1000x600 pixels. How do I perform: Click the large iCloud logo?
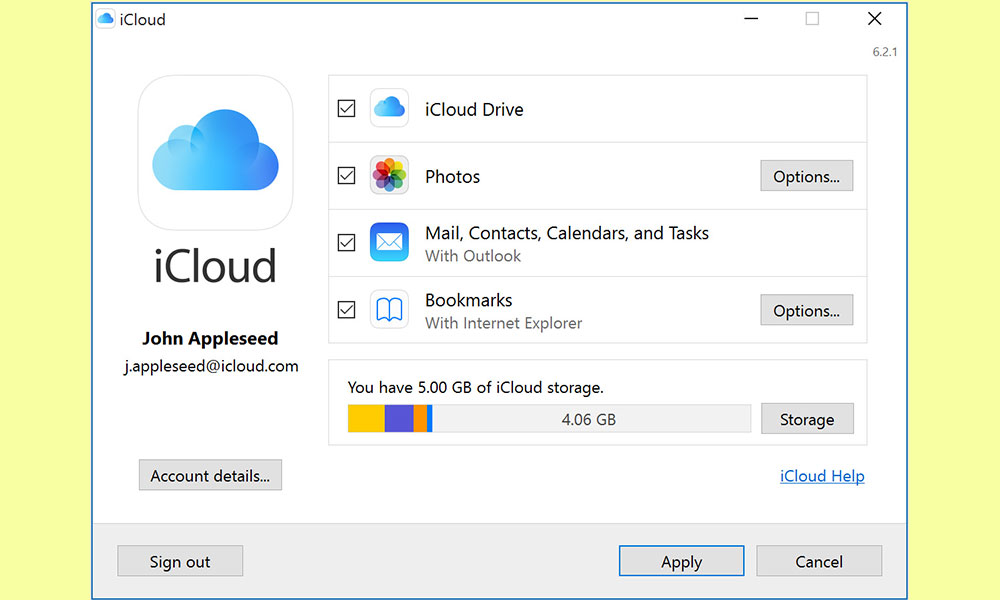pyautogui.click(x=216, y=152)
